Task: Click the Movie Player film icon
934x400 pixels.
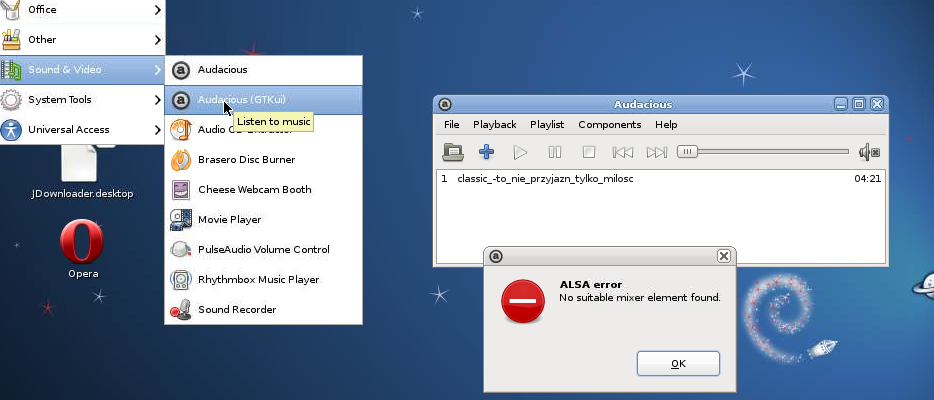Action: tap(180, 220)
